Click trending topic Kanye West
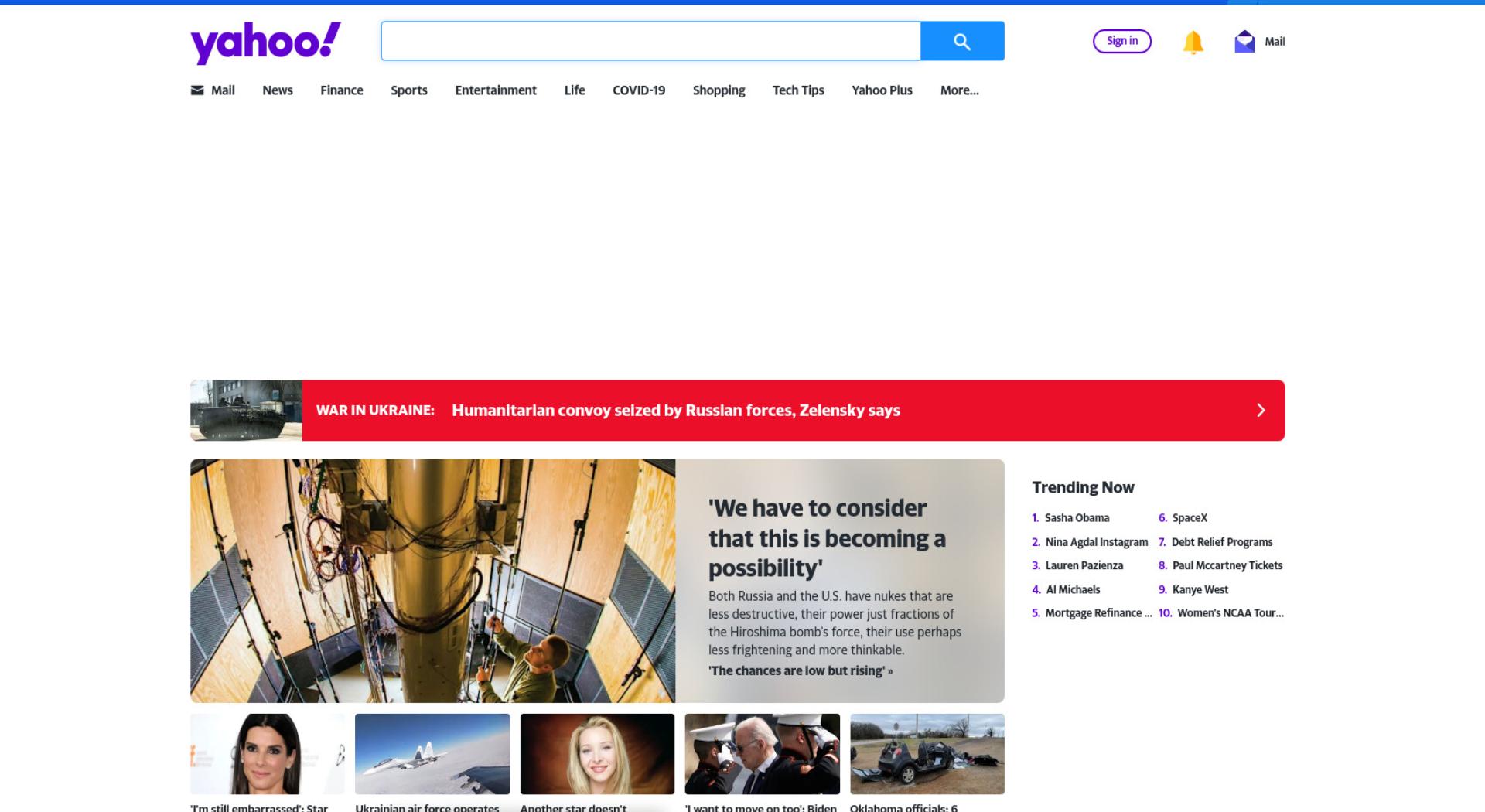 [x=1200, y=589]
